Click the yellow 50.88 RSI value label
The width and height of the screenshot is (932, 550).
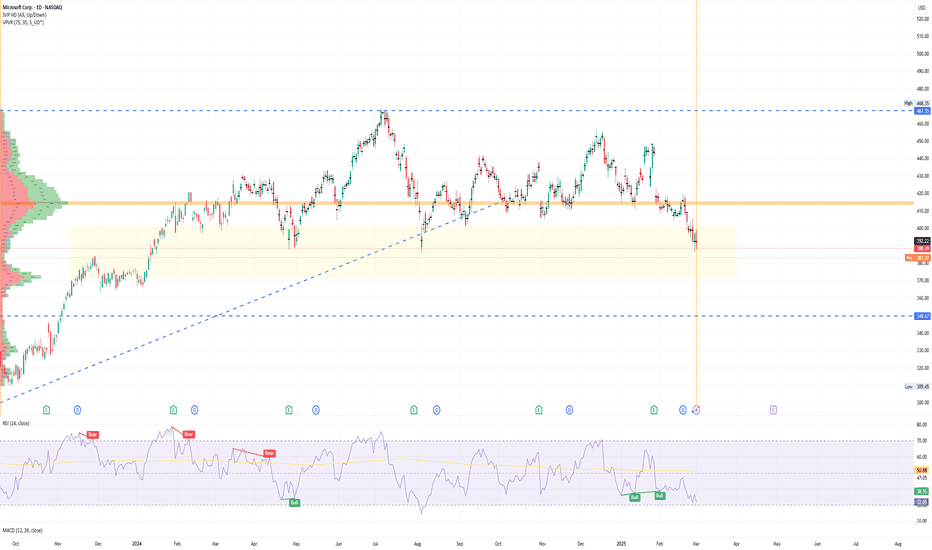922,471
